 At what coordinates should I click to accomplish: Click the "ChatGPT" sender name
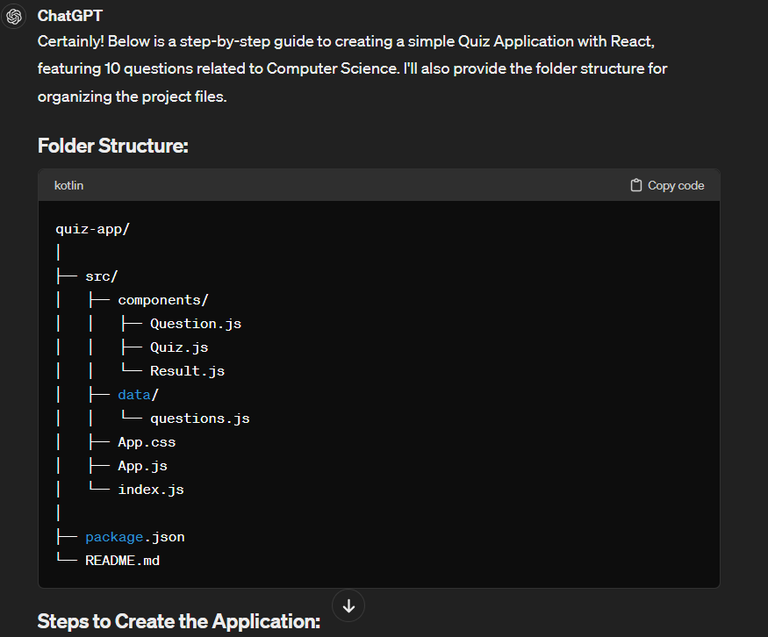tap(69, 16)
